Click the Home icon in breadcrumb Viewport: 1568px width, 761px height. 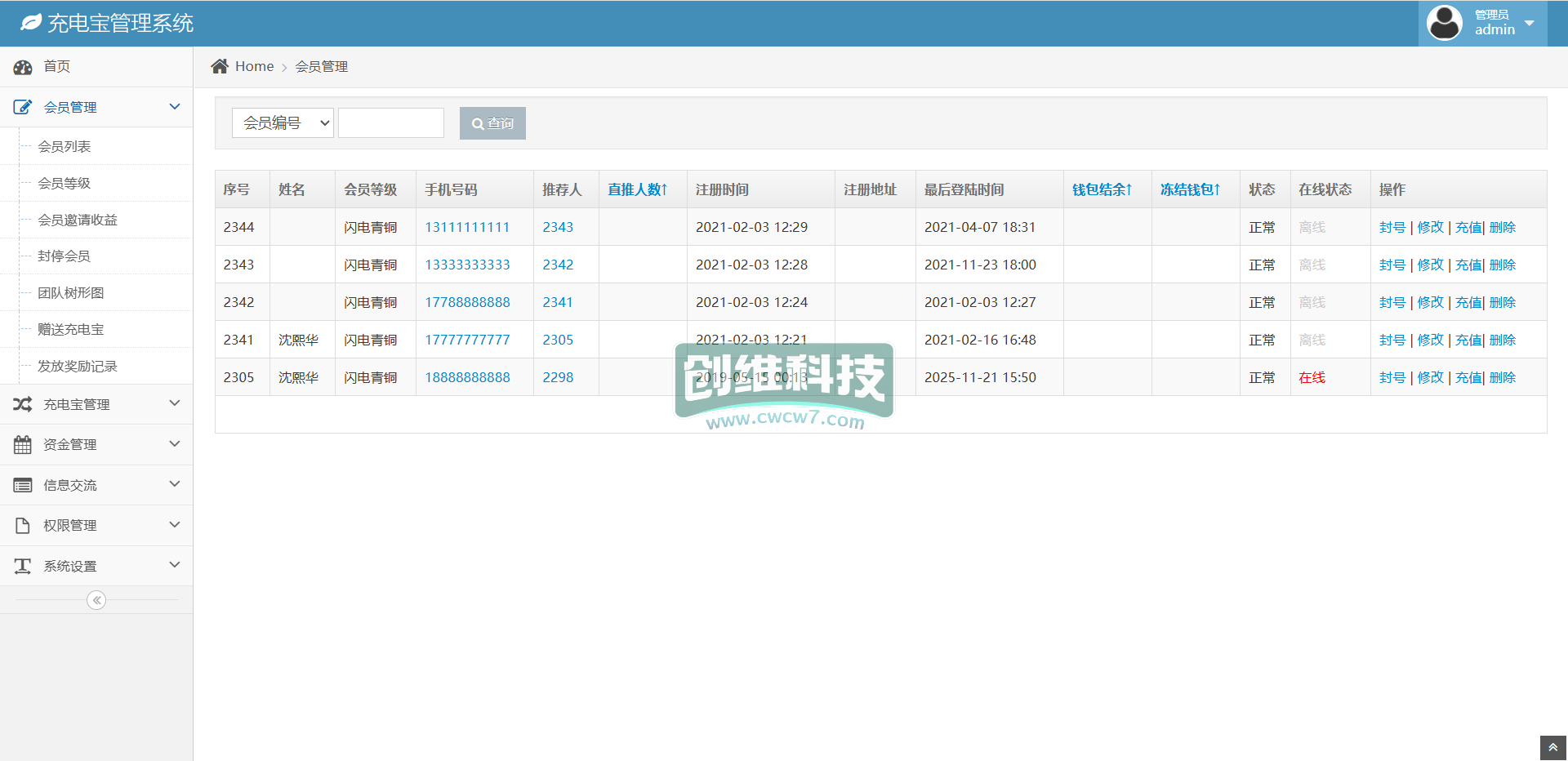click(x=220, y=66)
